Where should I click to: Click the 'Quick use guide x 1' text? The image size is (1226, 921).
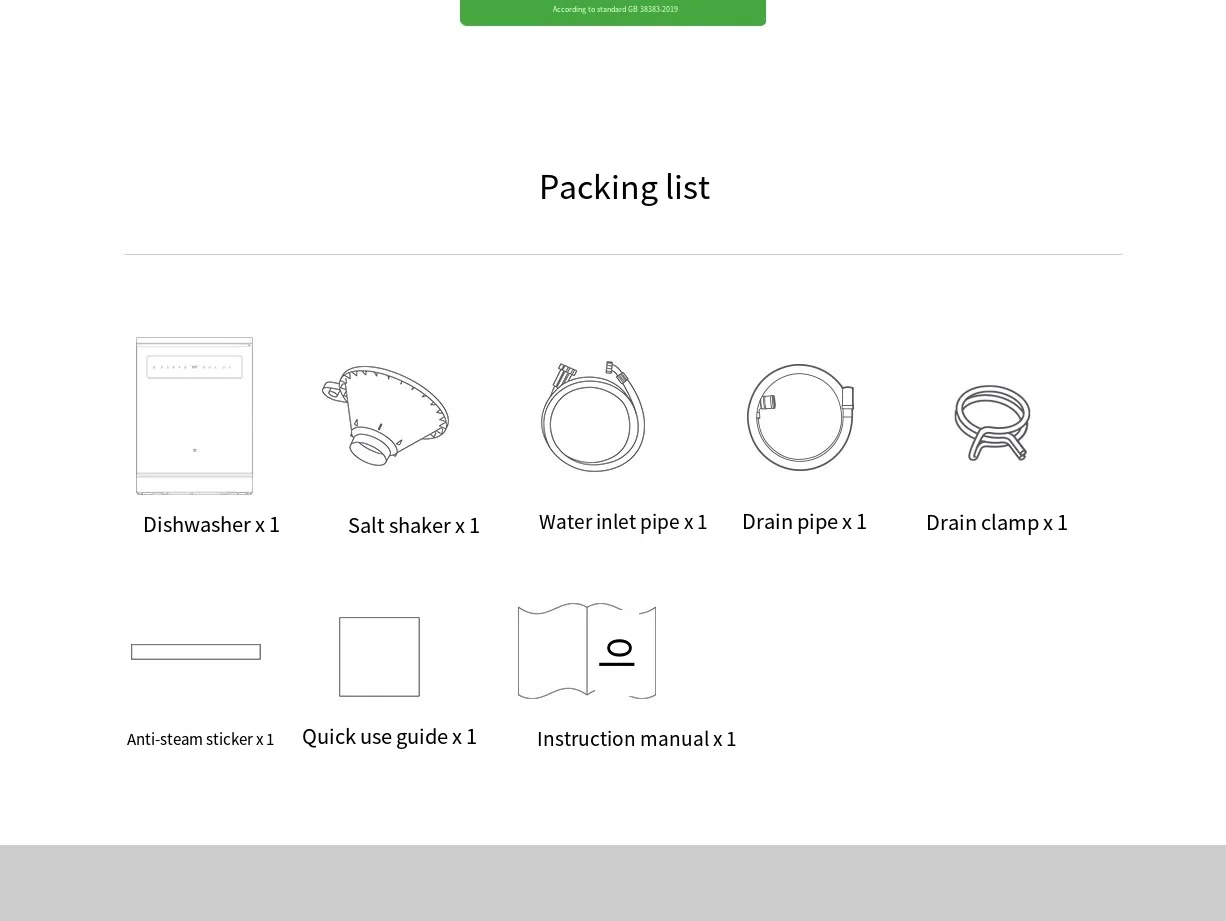tap(389, 737)
